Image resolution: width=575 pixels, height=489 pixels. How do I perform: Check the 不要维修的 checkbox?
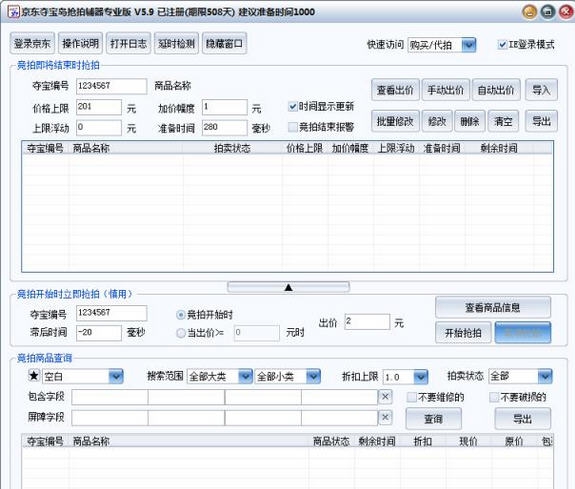pyautogui.click(x=412, y=397)
